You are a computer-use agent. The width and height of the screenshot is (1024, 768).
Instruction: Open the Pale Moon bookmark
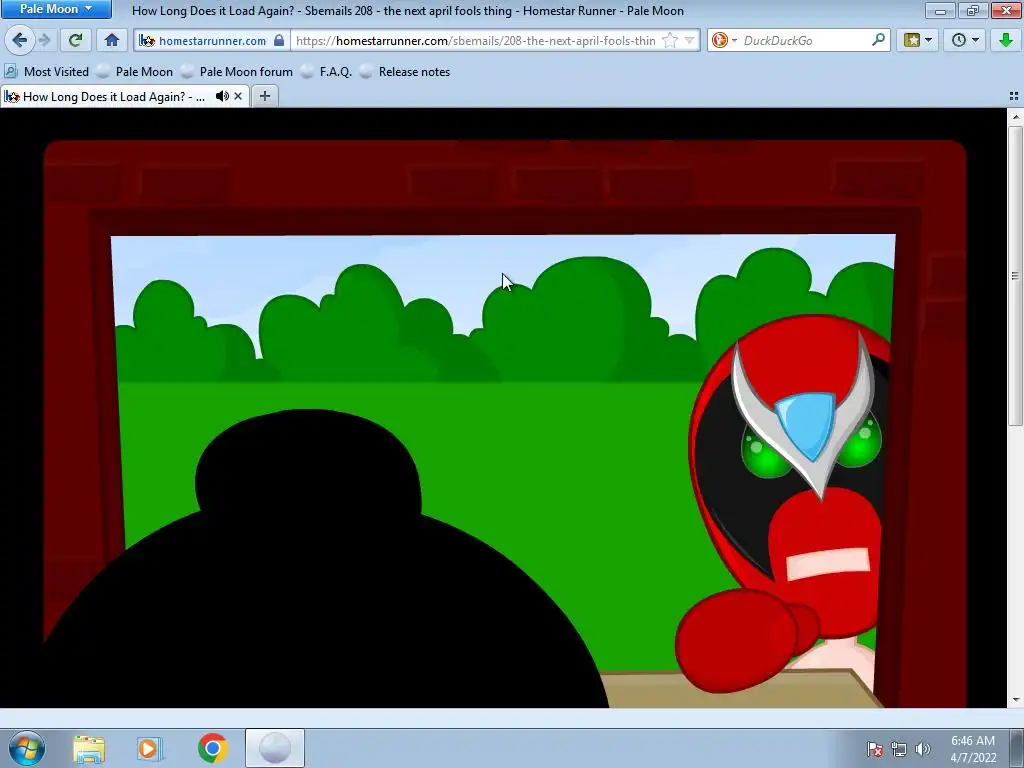135,72
